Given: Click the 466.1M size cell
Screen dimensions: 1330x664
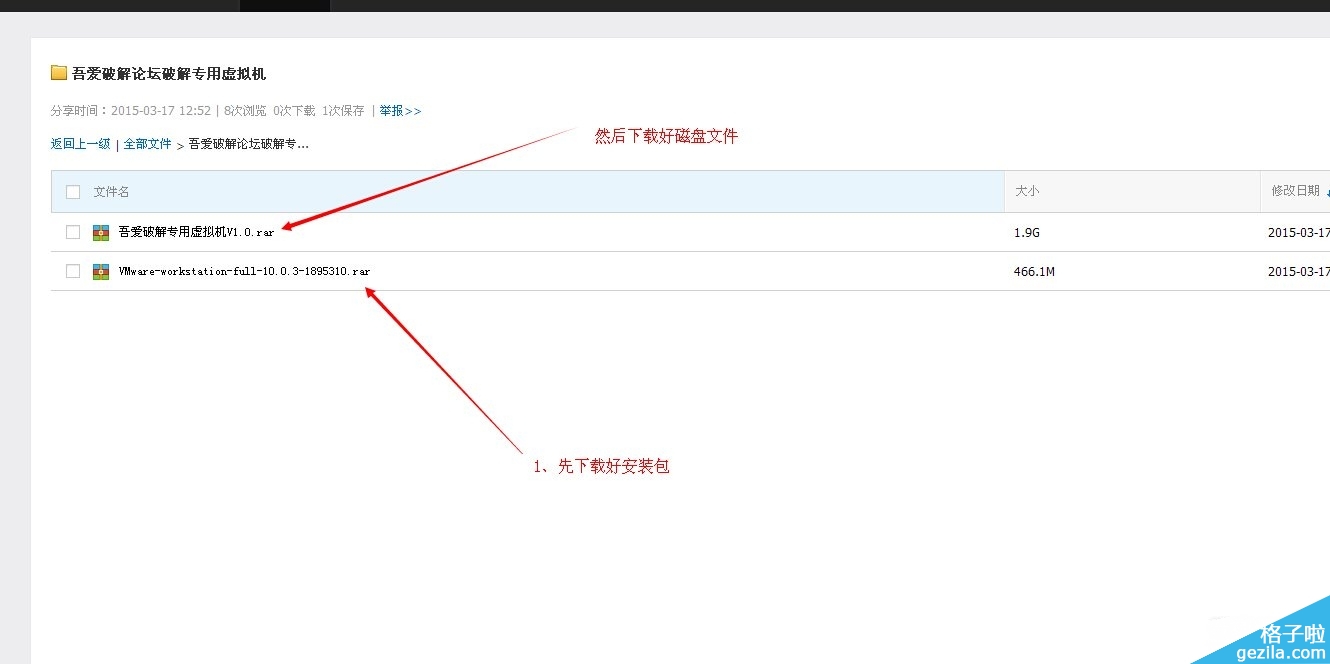Looking at the screenshot, I should coord(1035,271).
